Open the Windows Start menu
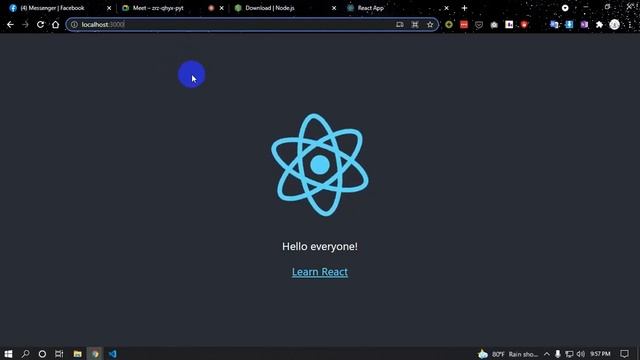Image resolution: width=640 pixels, height=360 pixels. 8,353
